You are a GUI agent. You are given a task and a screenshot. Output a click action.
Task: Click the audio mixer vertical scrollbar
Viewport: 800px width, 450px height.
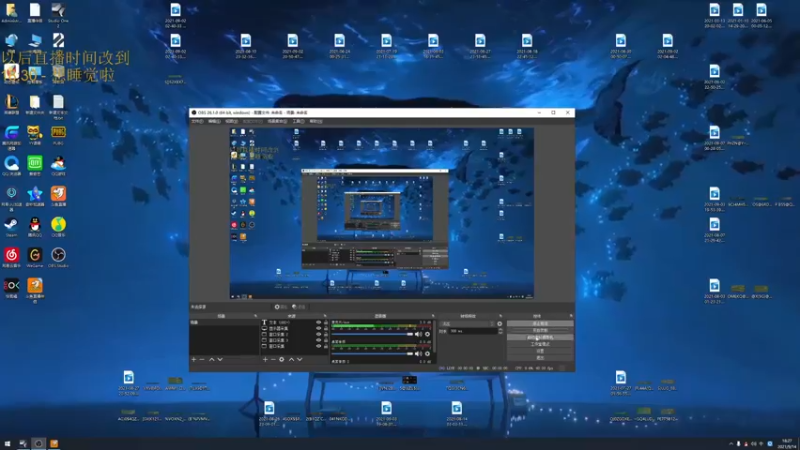click(435, 337)
